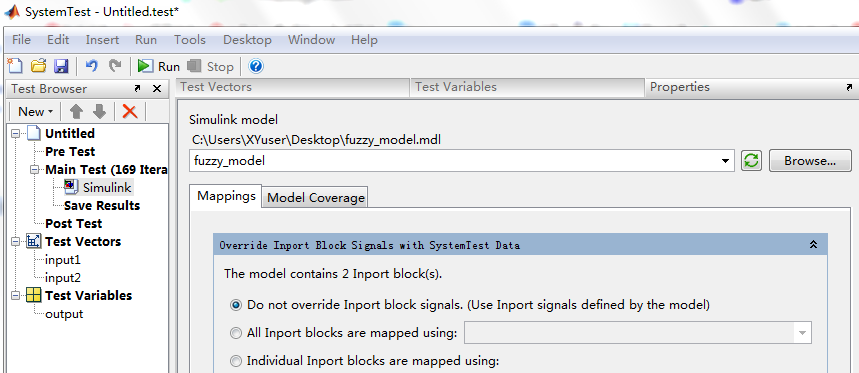Select input1 test vector
The image size is (859, 373).
(63, 260)
